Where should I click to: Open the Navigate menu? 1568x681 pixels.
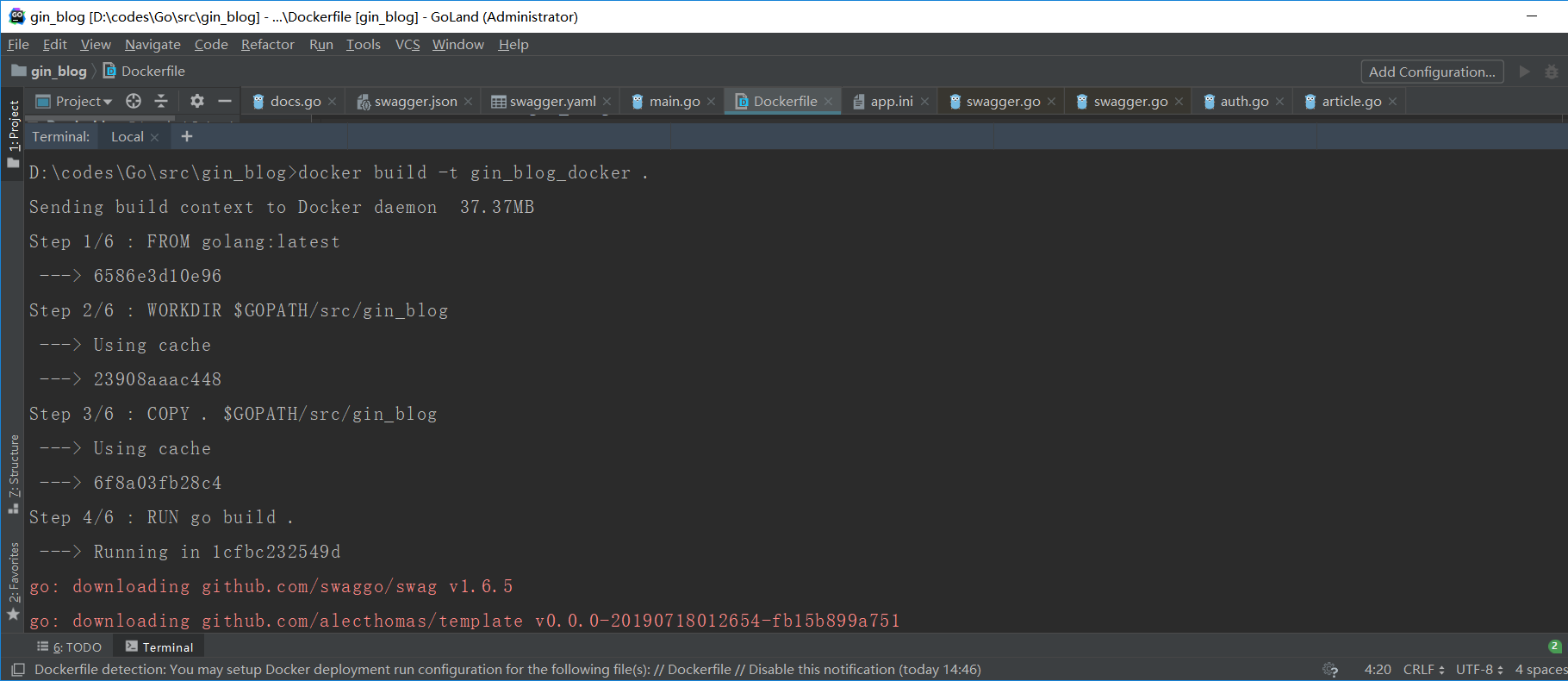(152, 45)
